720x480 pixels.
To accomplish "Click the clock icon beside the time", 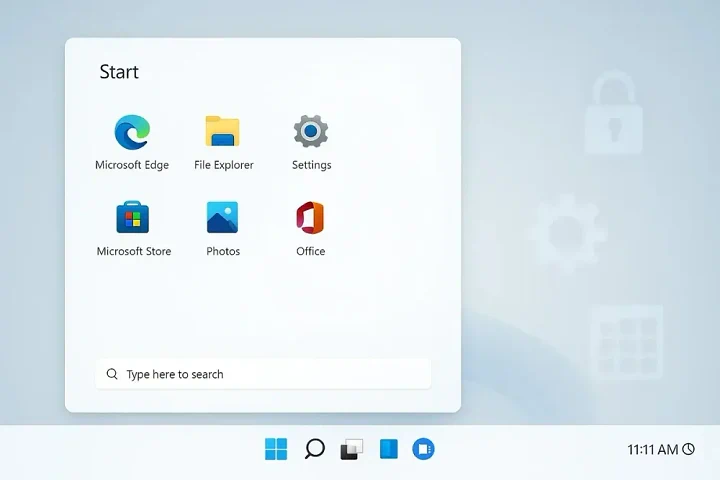I will (688, 449).
